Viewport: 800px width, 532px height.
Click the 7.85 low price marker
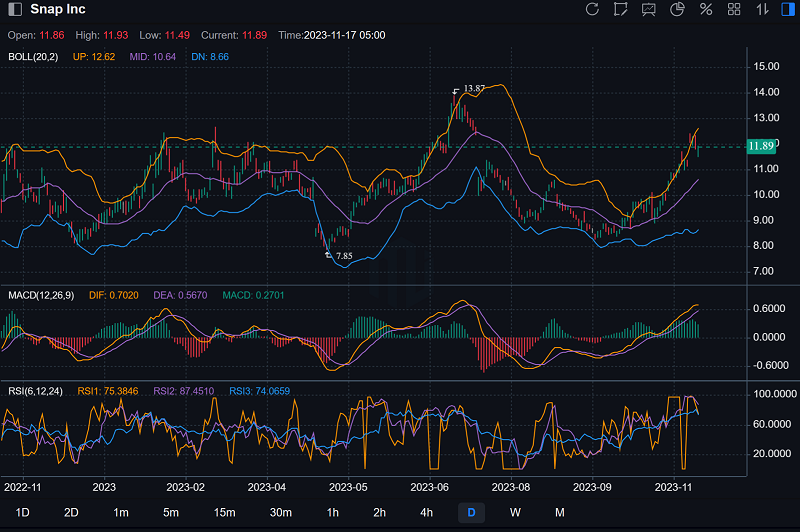coord(343,257)
